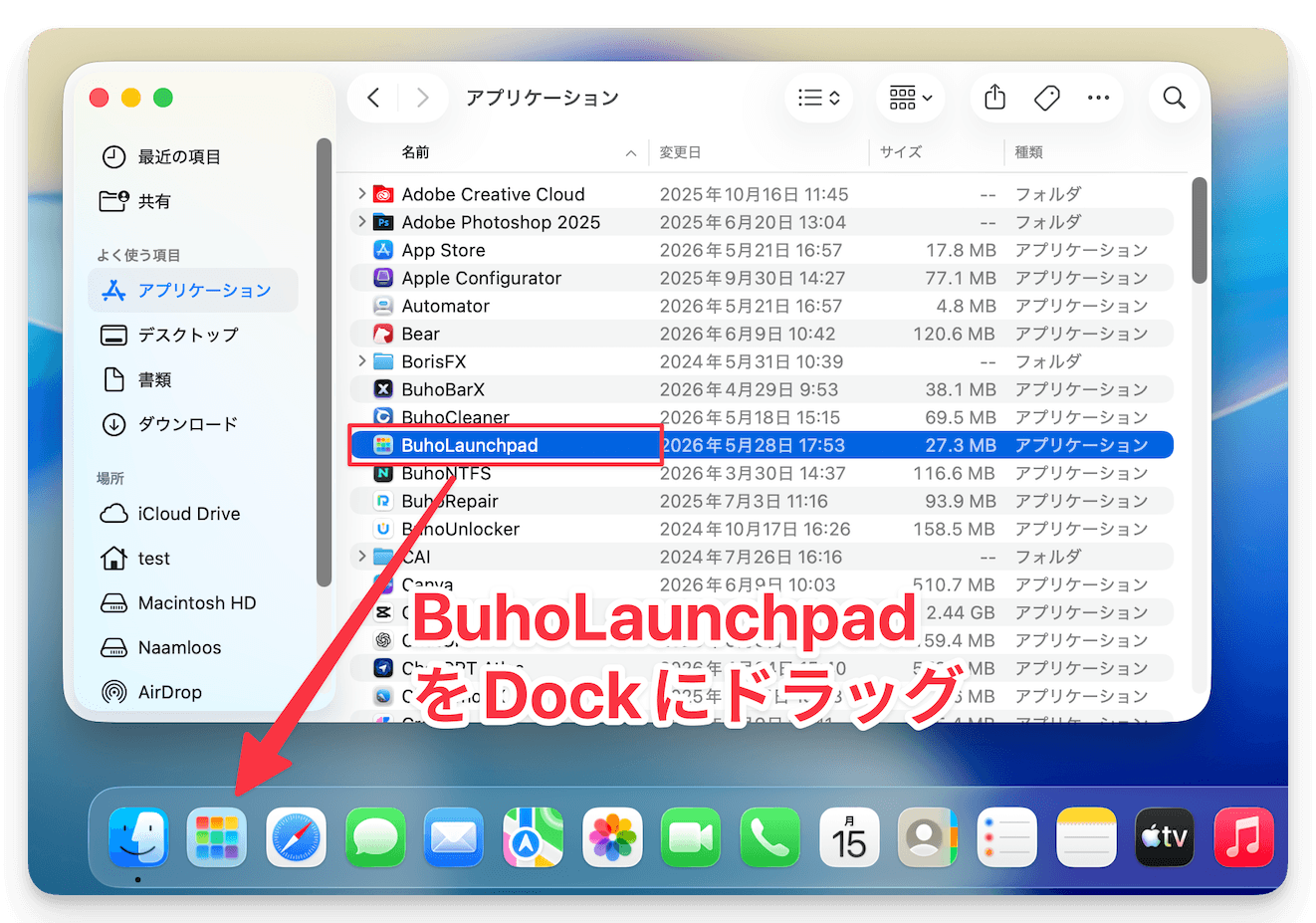Viewport: 1316px width, 923px height.
Task: Expand the BorisFX folder
Action: click(x=361, y=361)
